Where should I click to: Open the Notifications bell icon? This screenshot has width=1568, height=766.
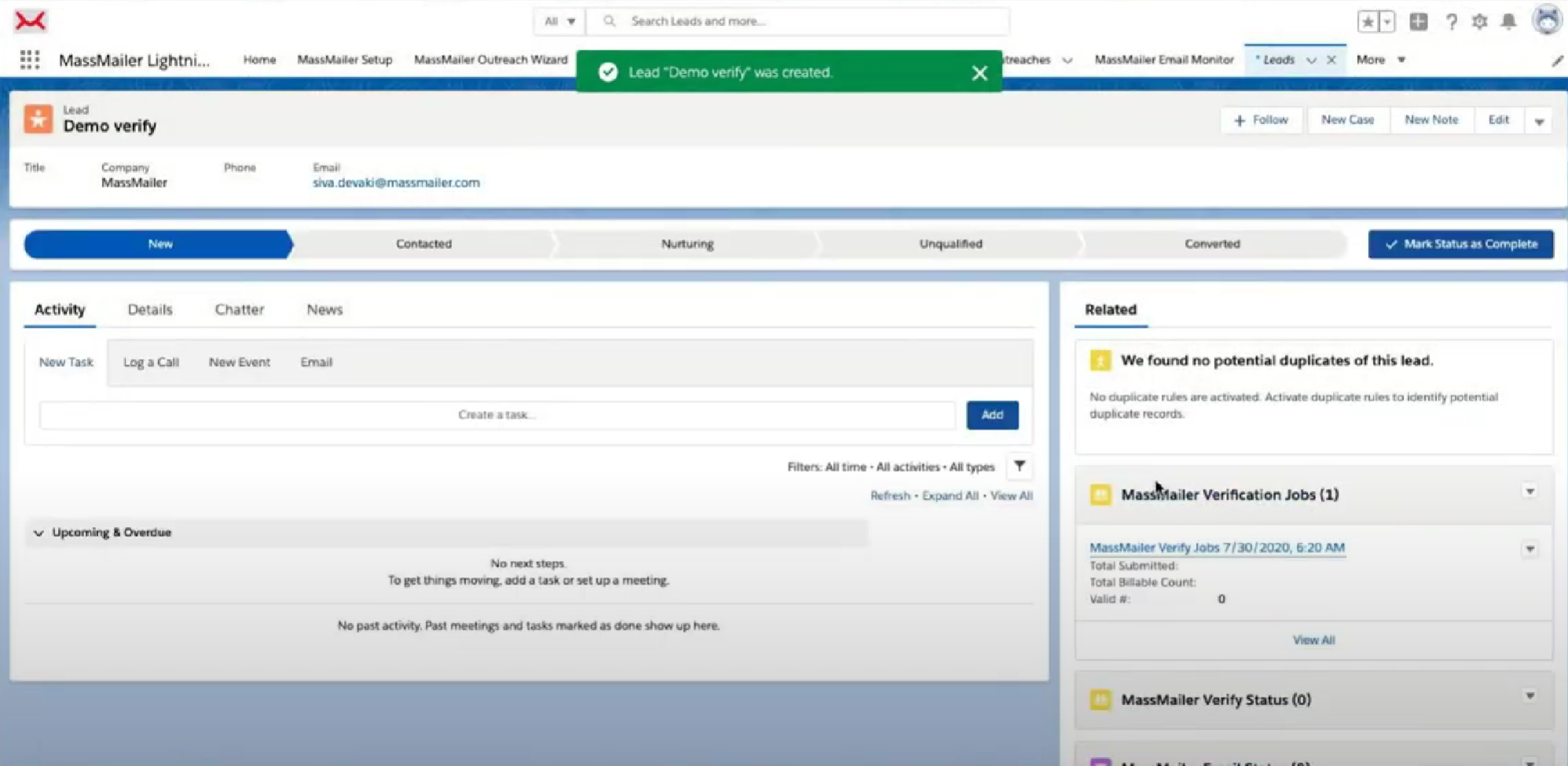click(x=1508, y=22)
